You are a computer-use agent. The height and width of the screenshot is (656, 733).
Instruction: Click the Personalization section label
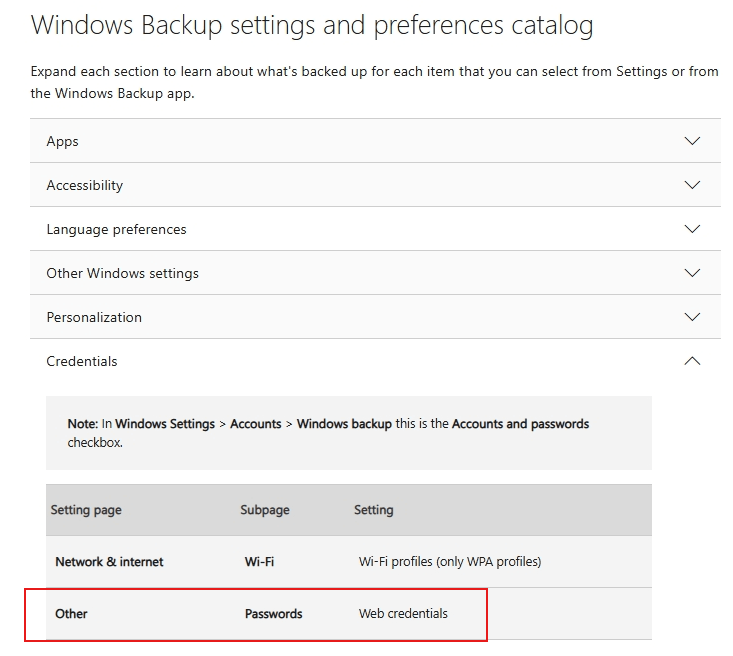point(94,317)
